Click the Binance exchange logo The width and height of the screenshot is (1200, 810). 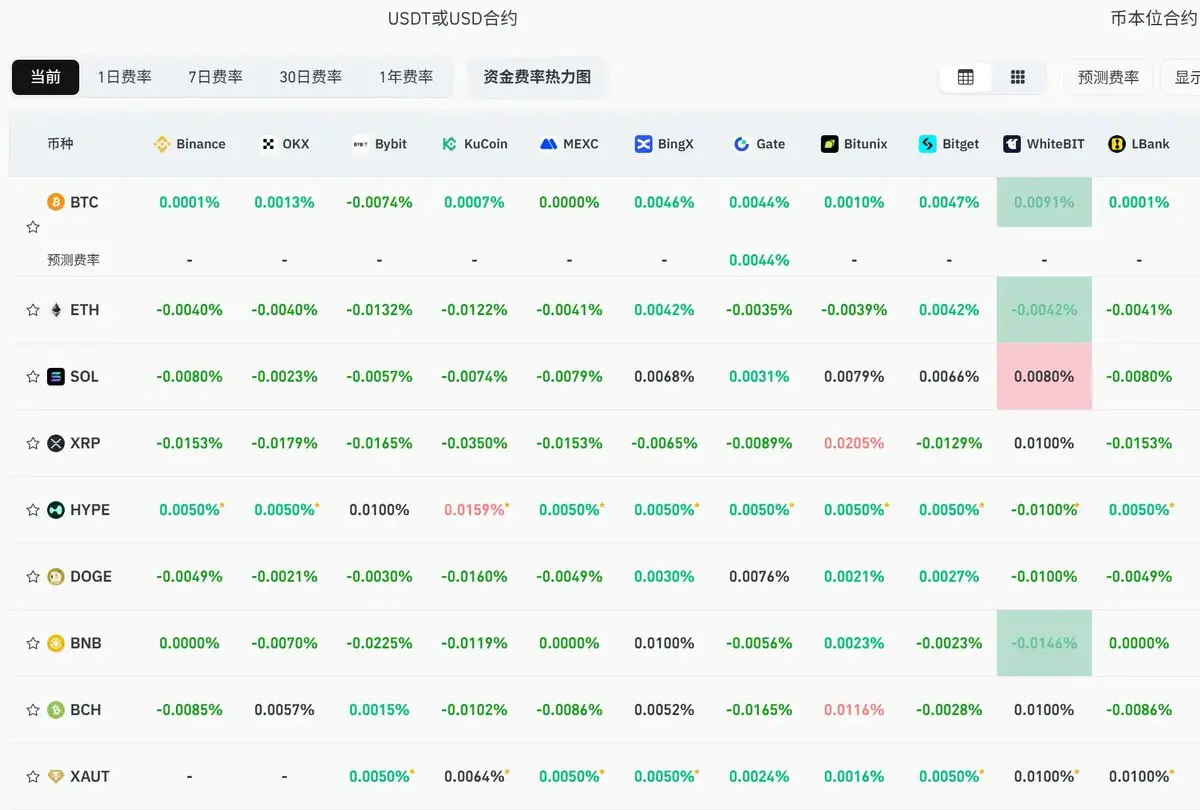click(x=162, y=144)
